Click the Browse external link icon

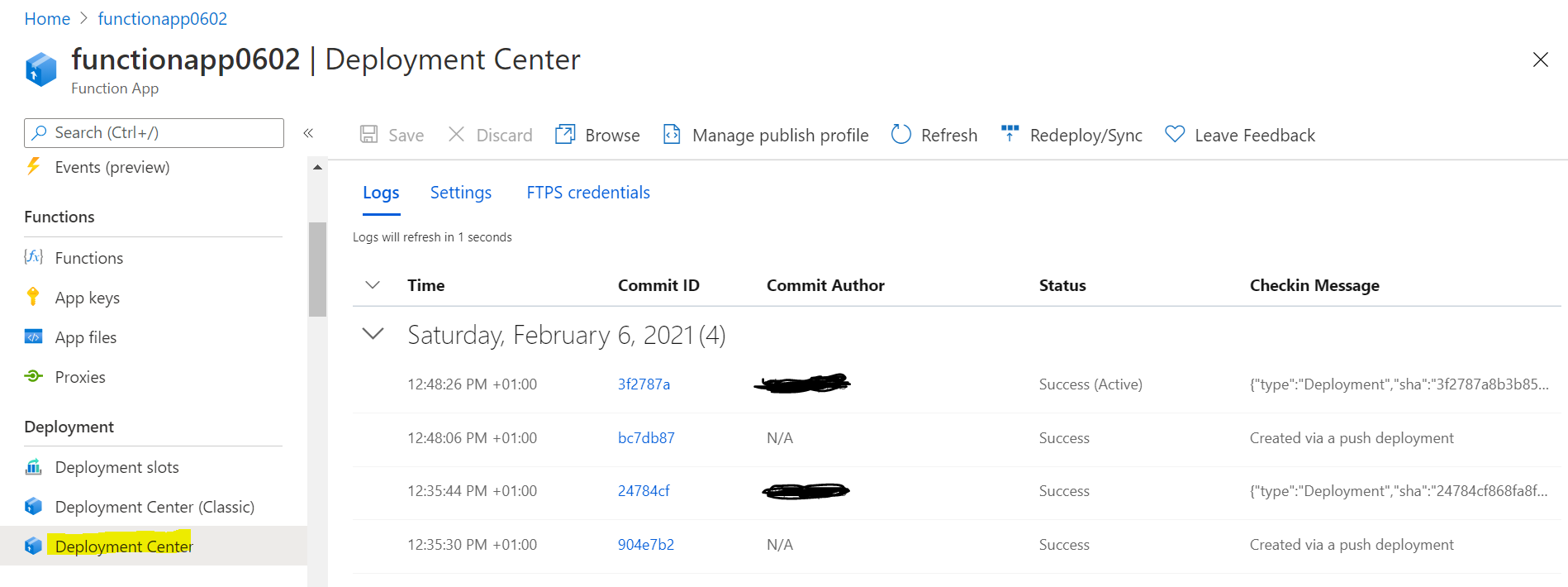(x=565, y=135)
